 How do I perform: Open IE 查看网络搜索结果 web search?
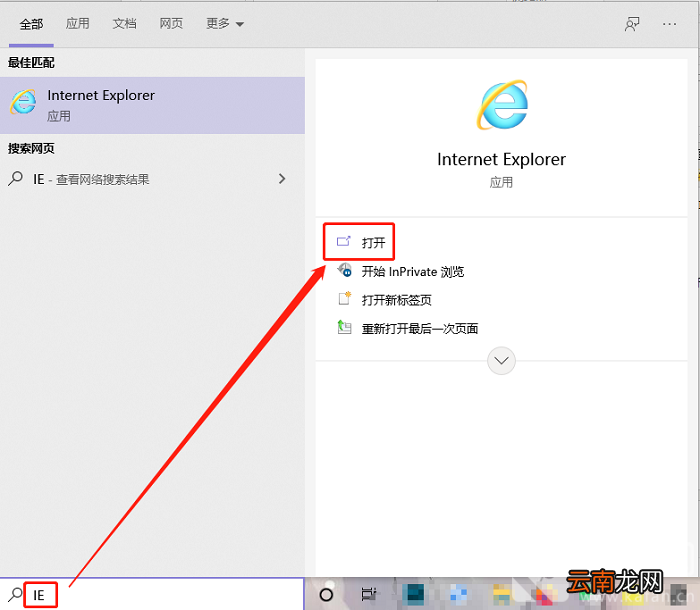(152, 179)
